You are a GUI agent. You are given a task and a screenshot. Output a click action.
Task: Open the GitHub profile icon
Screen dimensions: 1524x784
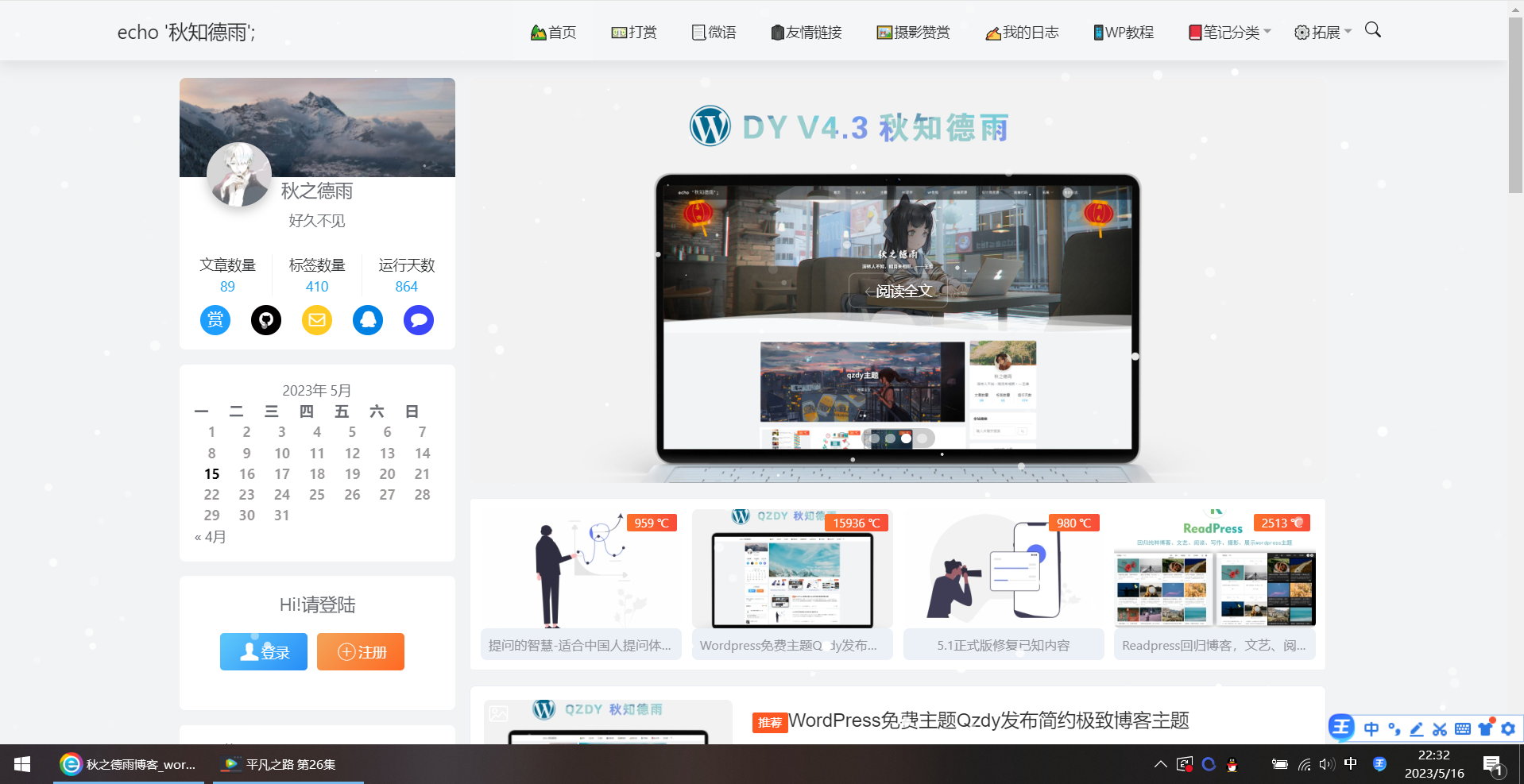click(x=266, y=320)
